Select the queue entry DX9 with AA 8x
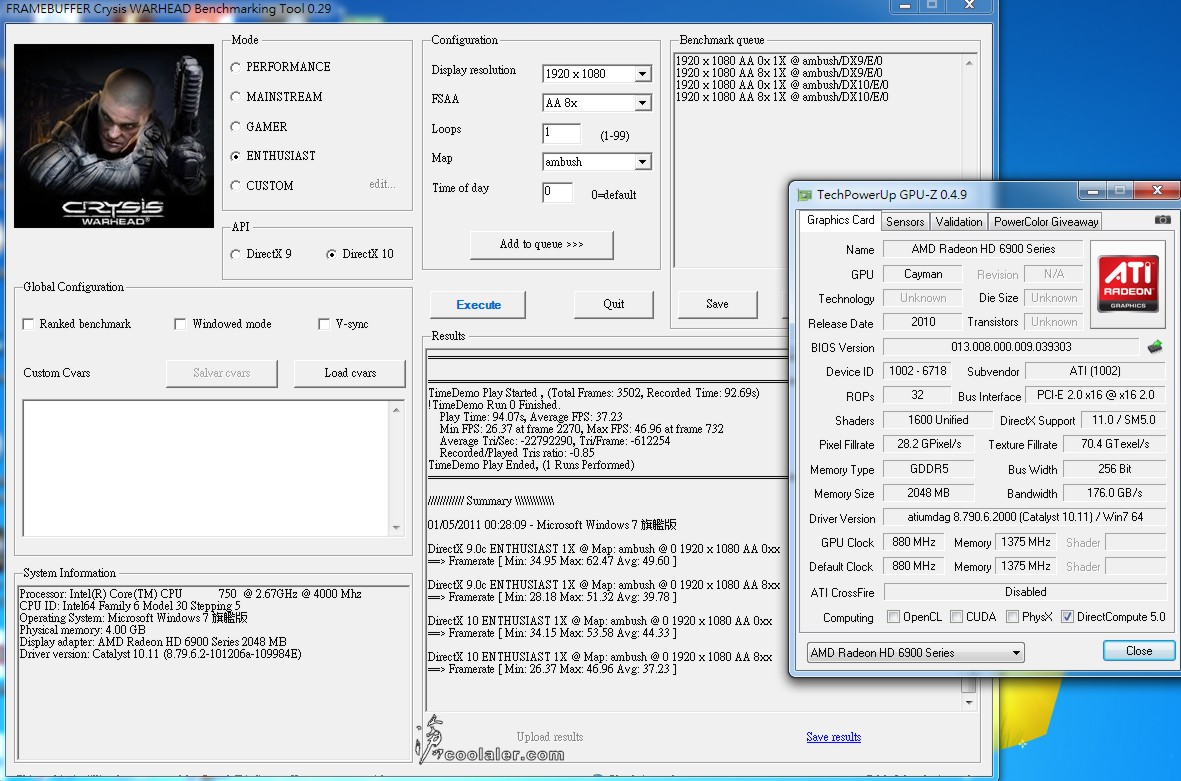The height and width of the screenshot is (781, 1181). point(779,73)
